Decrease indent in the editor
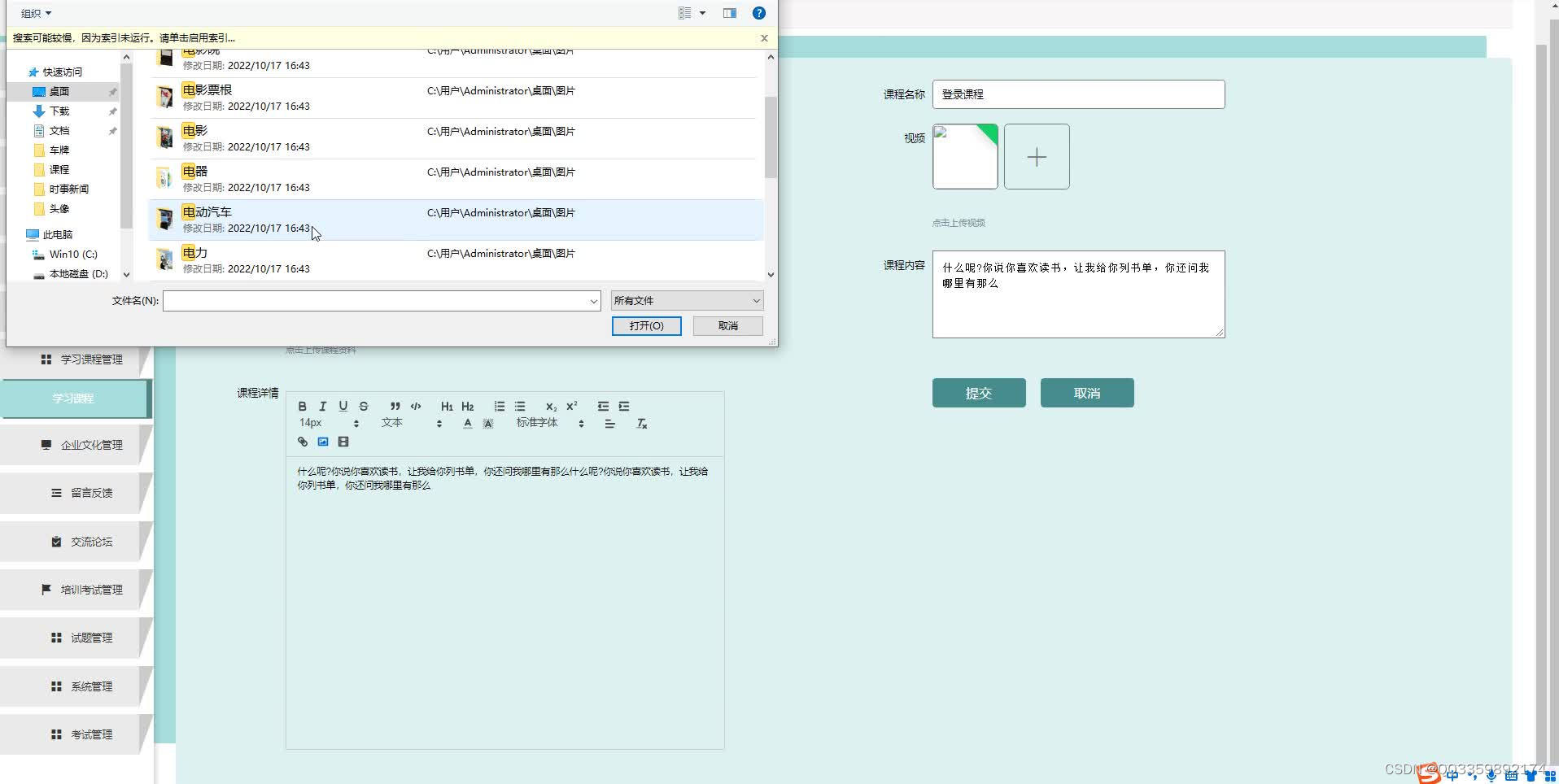Screen dimensions: 1559x784 coord(603,406)
